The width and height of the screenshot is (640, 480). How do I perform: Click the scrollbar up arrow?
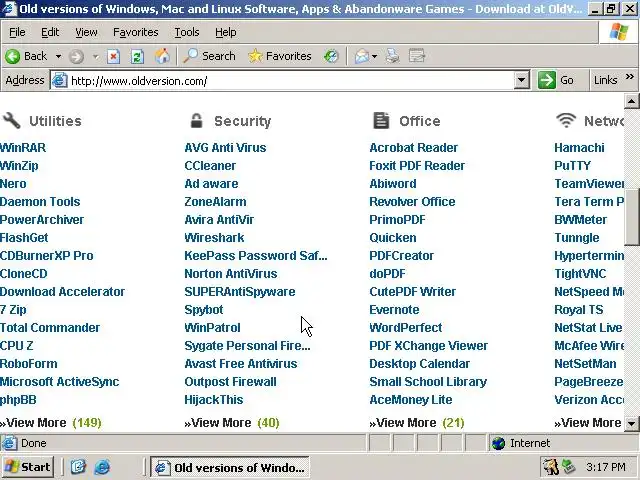click(x=631, y=101)
